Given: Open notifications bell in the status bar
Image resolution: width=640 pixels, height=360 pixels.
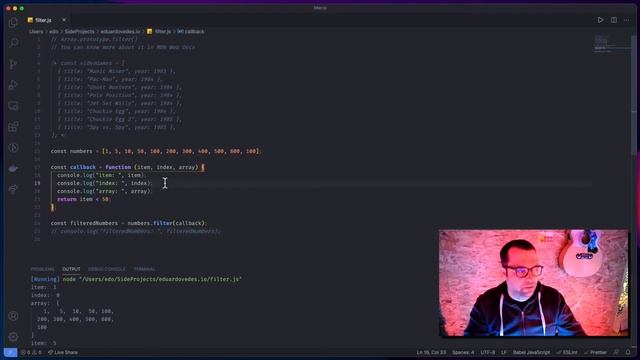Looking at the screenshot, I should pos(628,352).
